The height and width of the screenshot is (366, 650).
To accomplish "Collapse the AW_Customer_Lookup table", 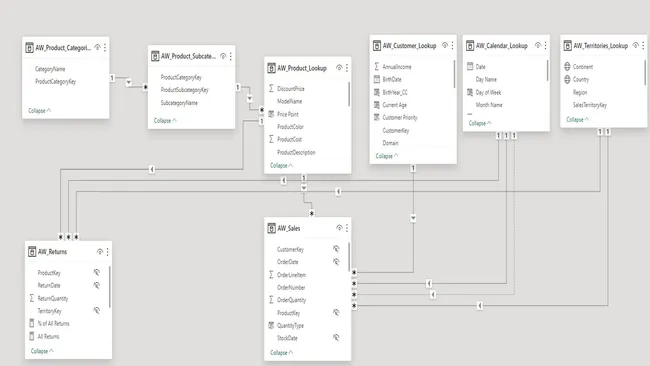I will [x=387, y=156].
